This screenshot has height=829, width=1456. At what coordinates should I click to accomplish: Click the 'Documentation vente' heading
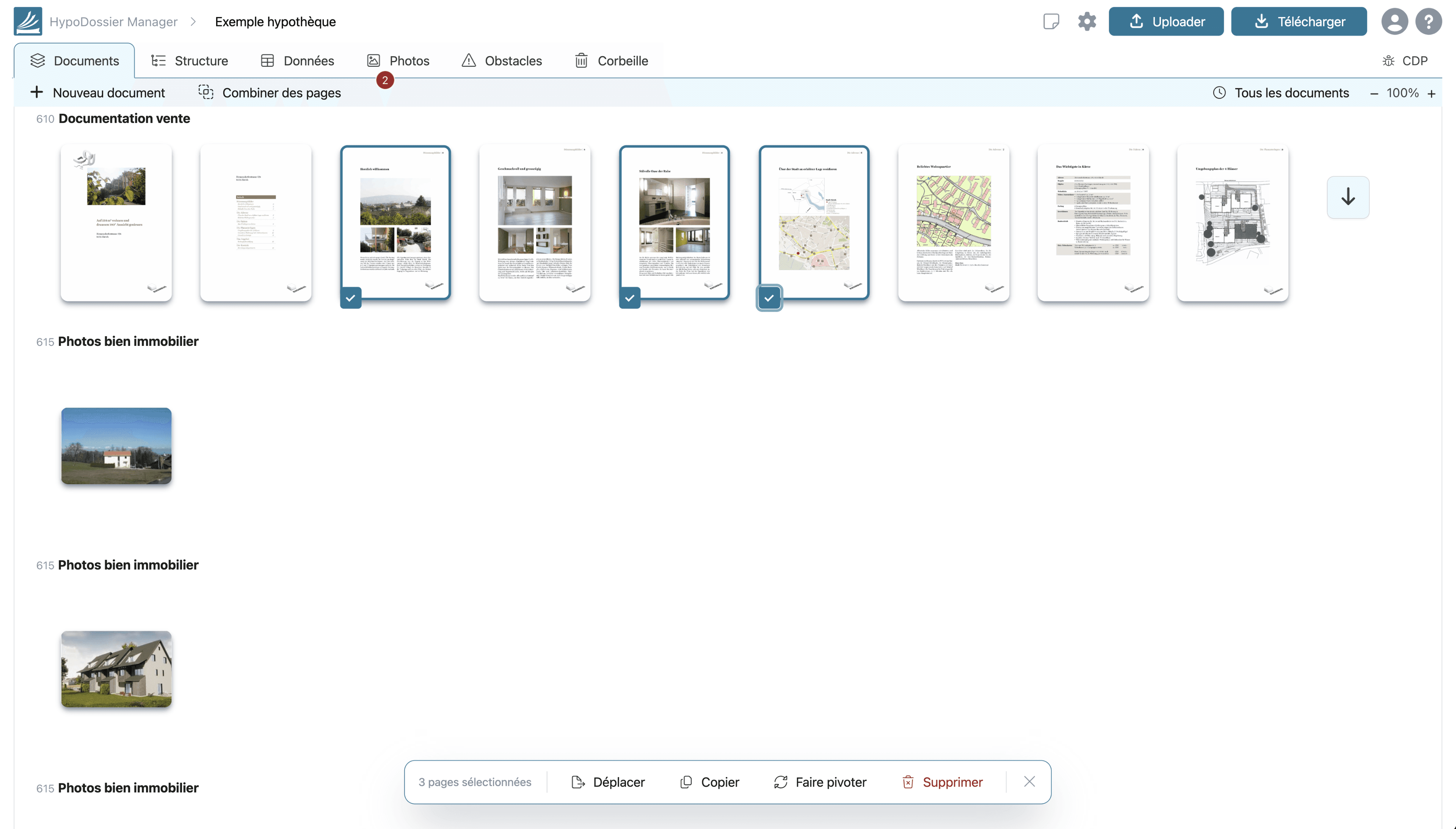[x=124, y=118]
